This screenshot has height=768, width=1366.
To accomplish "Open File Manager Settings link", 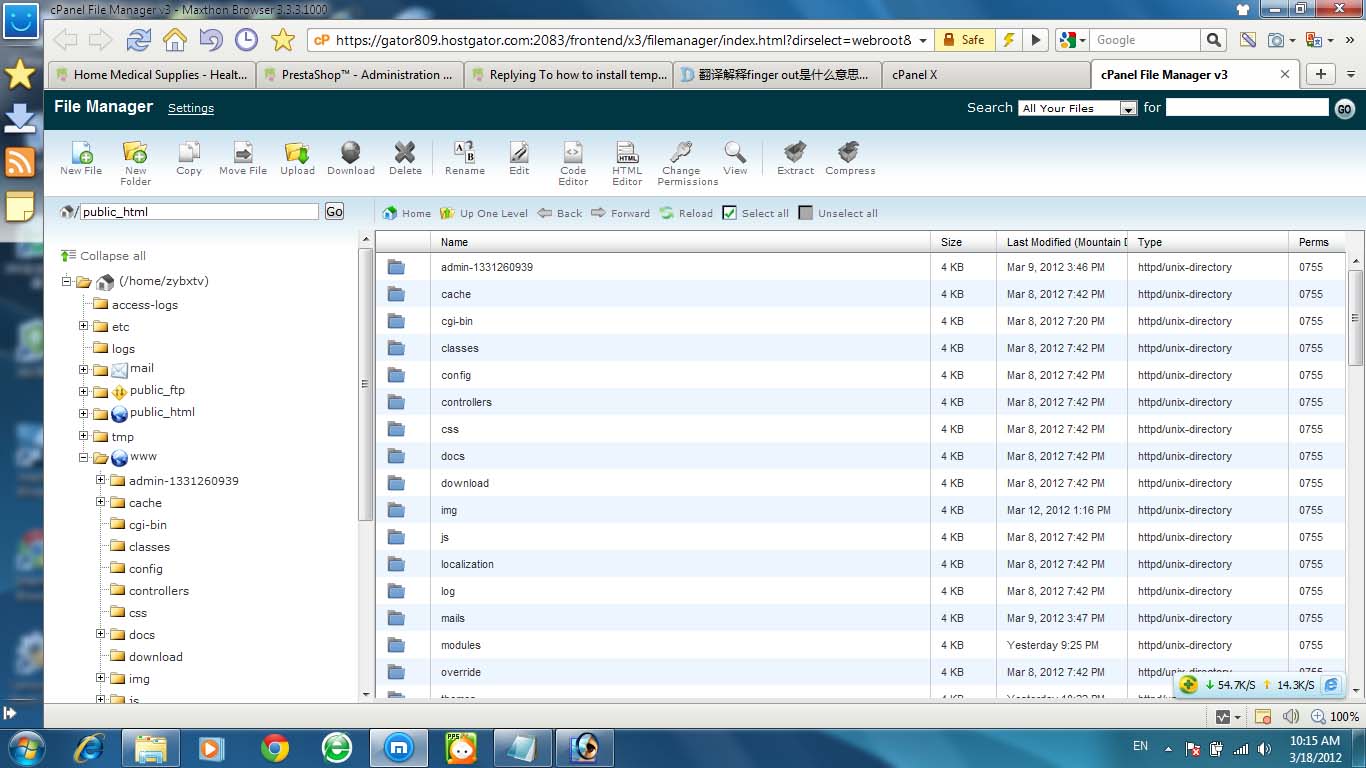I will click(191, 108).
